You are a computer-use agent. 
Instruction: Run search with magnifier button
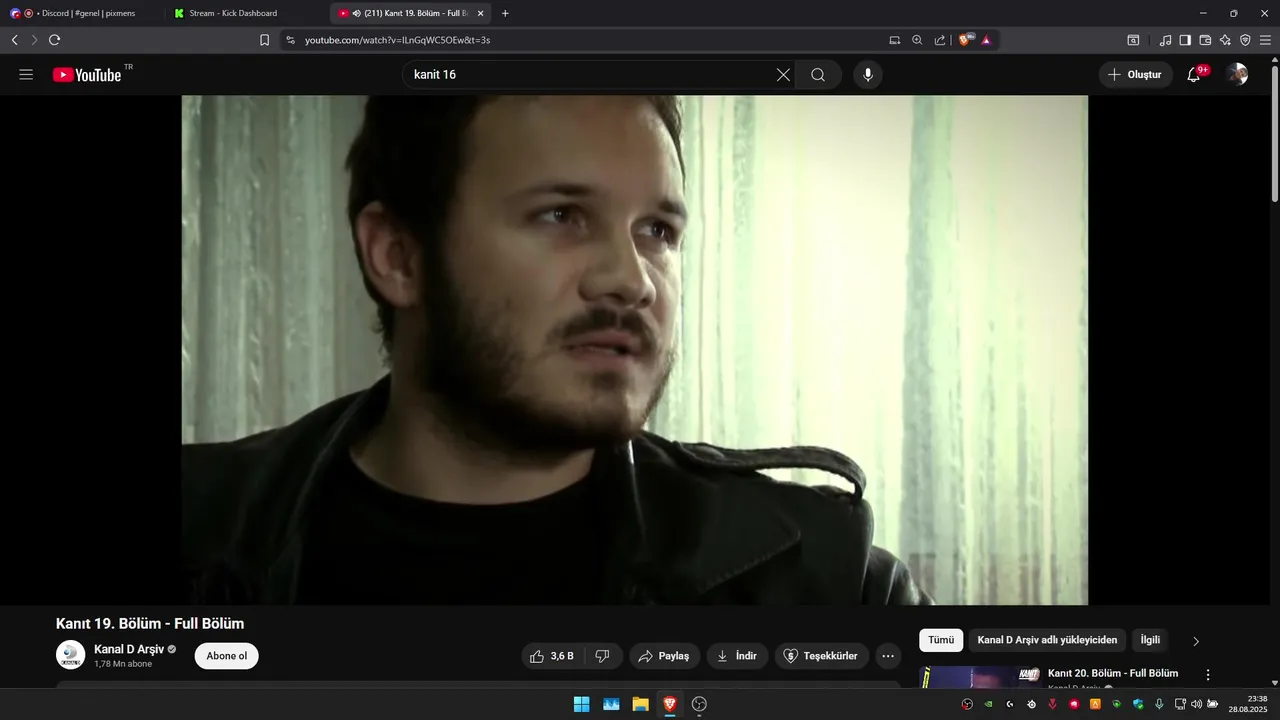point(818,75)
